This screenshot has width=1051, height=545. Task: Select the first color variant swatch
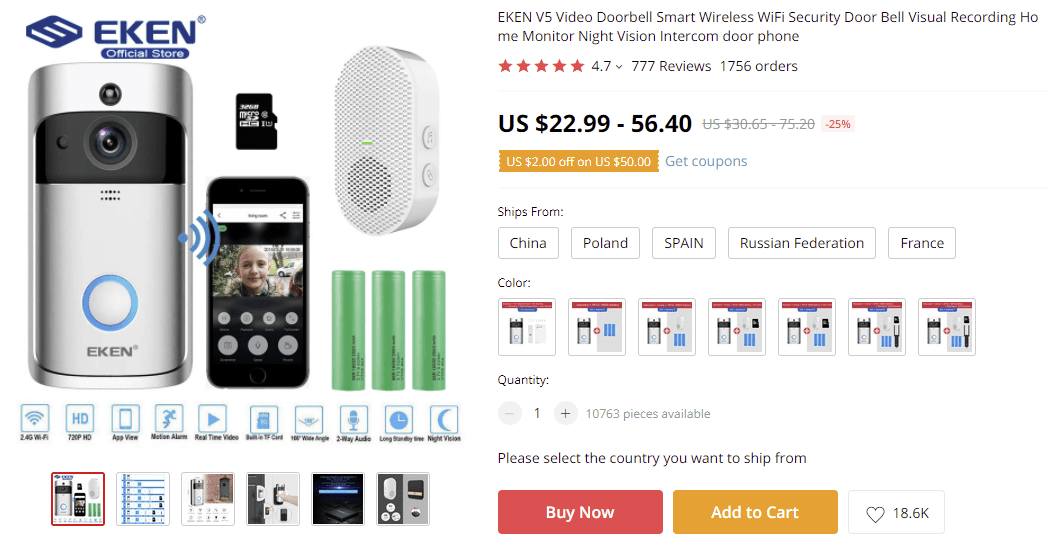click(x=527, y=326)
